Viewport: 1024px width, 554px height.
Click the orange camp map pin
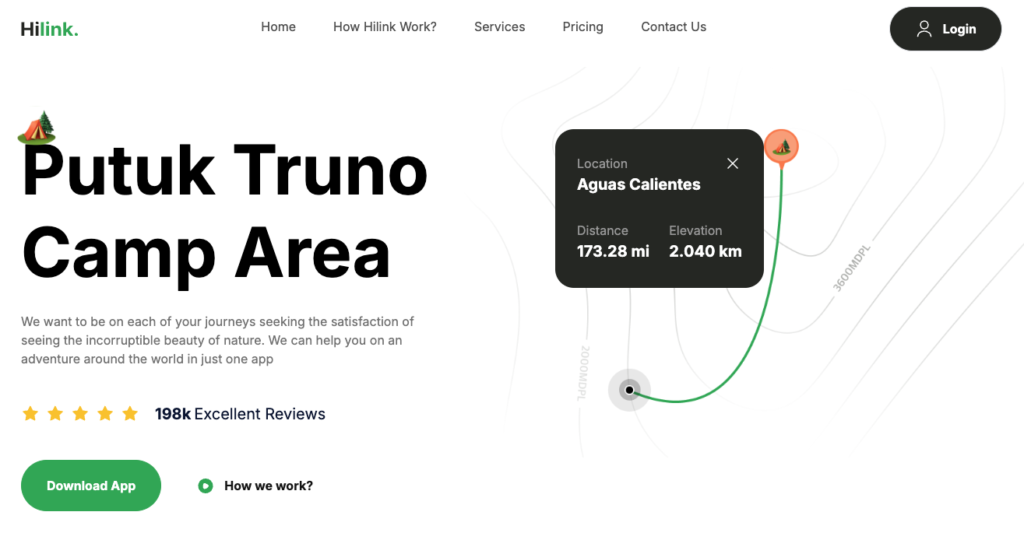click(781, 148)
